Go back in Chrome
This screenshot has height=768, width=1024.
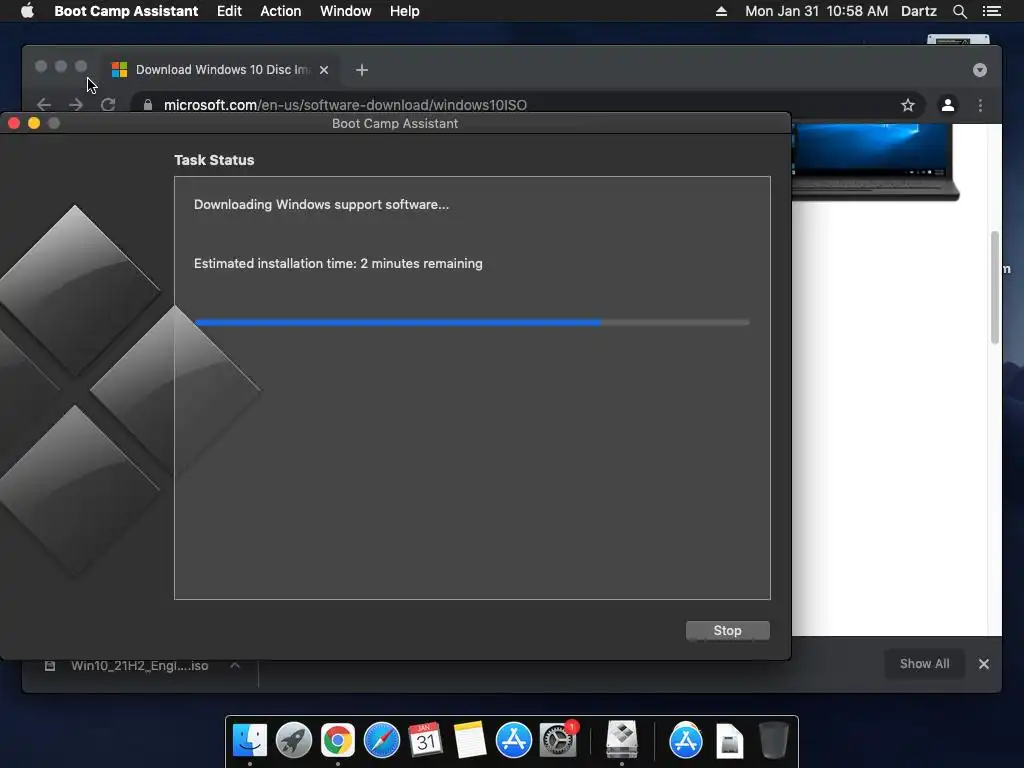click(x=44, y=104)
